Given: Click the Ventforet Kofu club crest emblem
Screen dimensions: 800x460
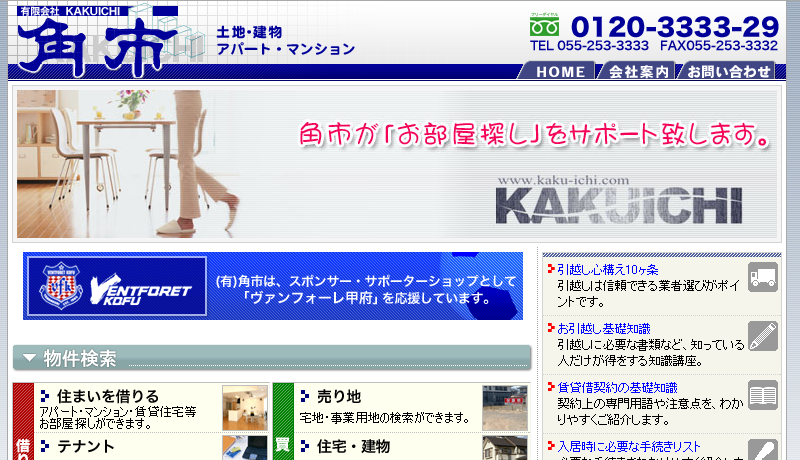Looking at the screenshot, I should coord(61,286).
